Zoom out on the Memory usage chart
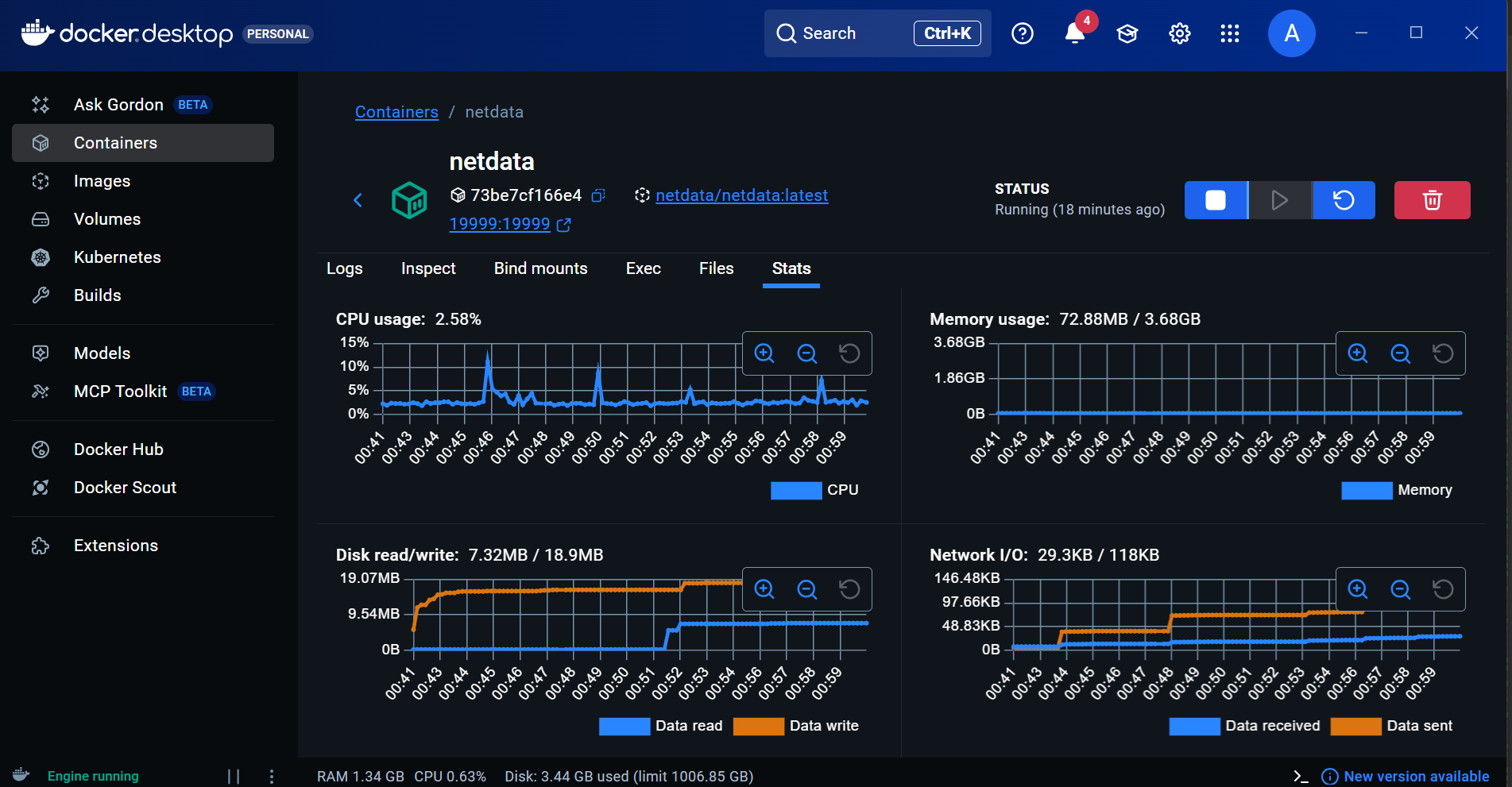 [1401, 353]
